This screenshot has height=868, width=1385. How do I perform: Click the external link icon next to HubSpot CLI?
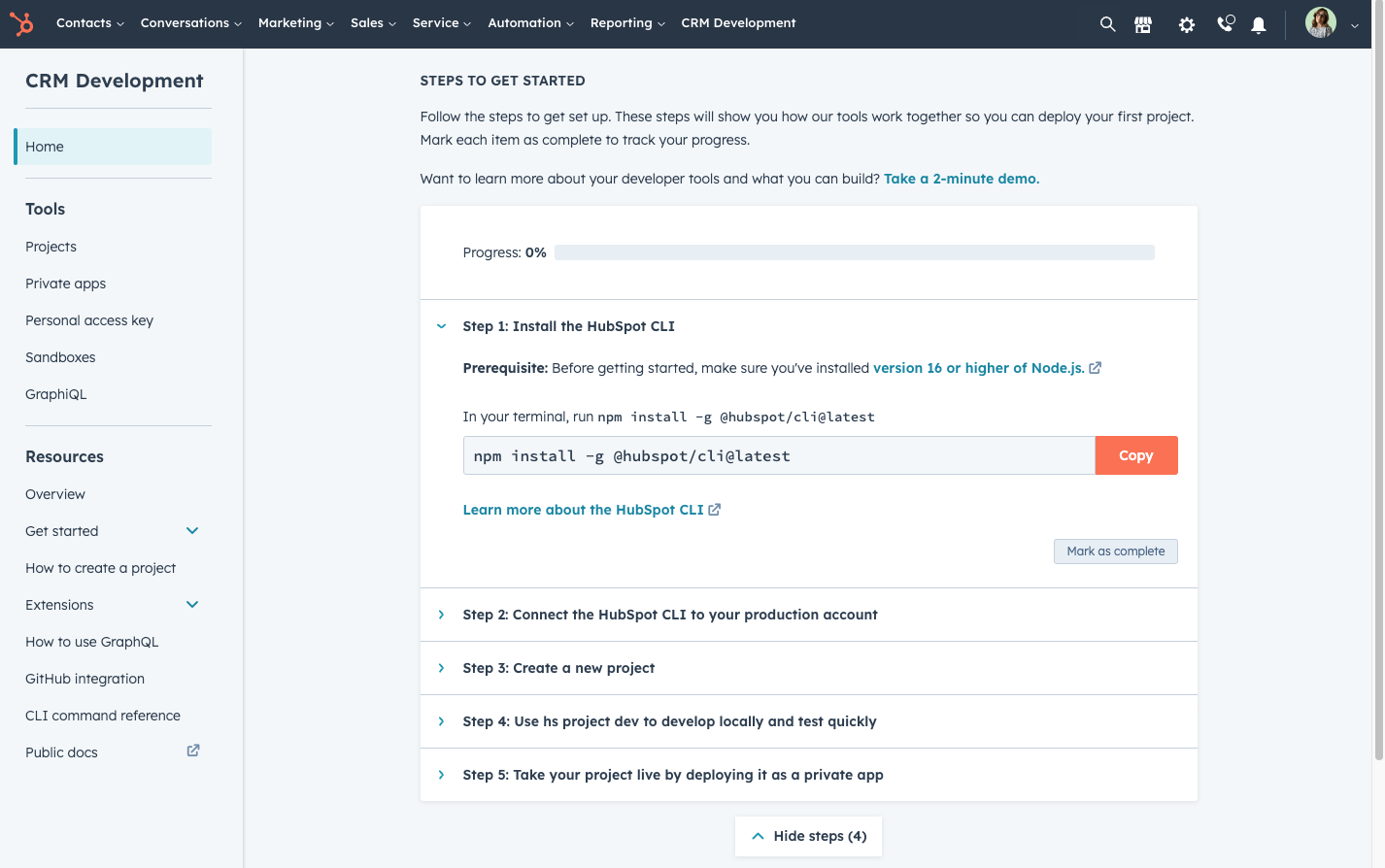tap(714, 509)
